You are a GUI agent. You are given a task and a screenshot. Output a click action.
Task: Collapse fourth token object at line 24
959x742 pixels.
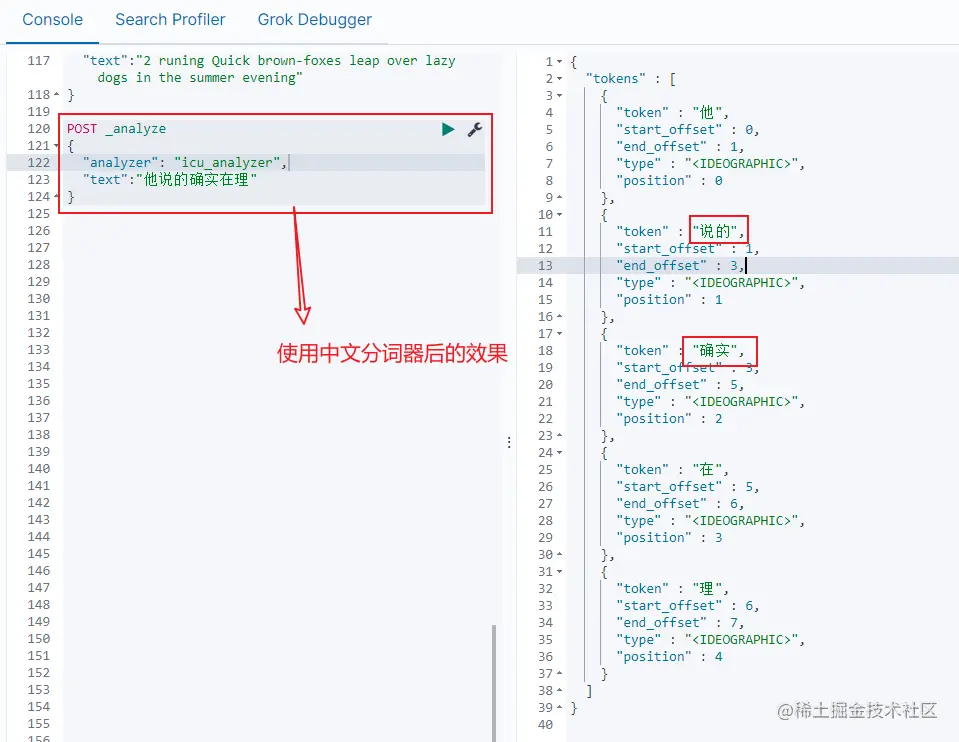[x=559, y=453]
